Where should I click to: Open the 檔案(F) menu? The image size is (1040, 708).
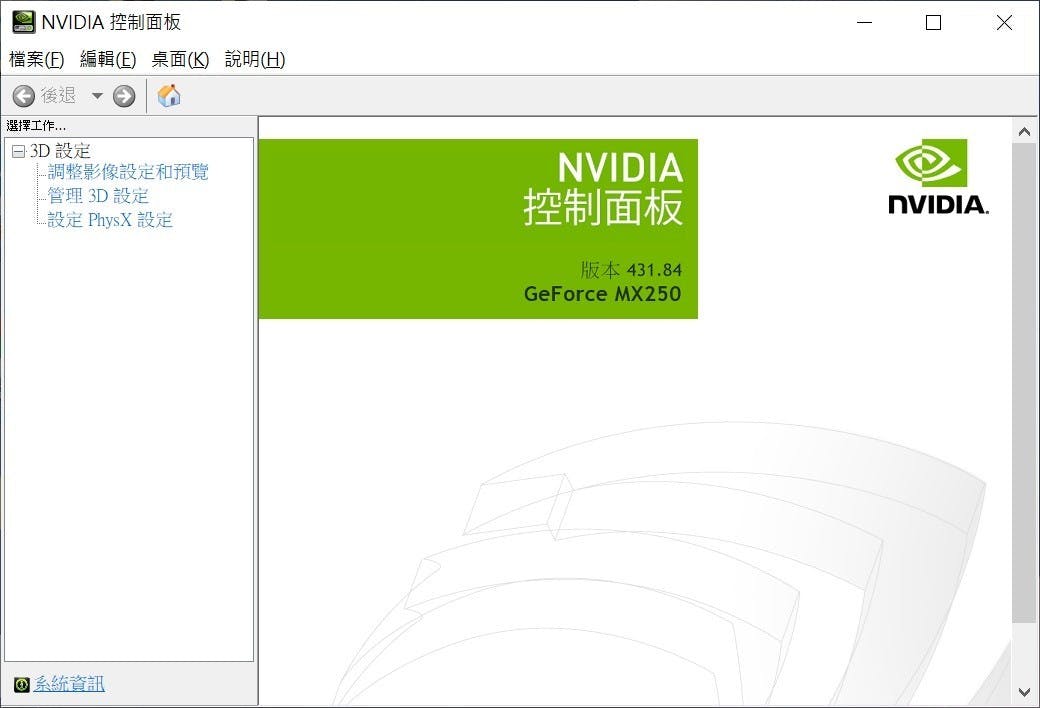coord(36,59)
